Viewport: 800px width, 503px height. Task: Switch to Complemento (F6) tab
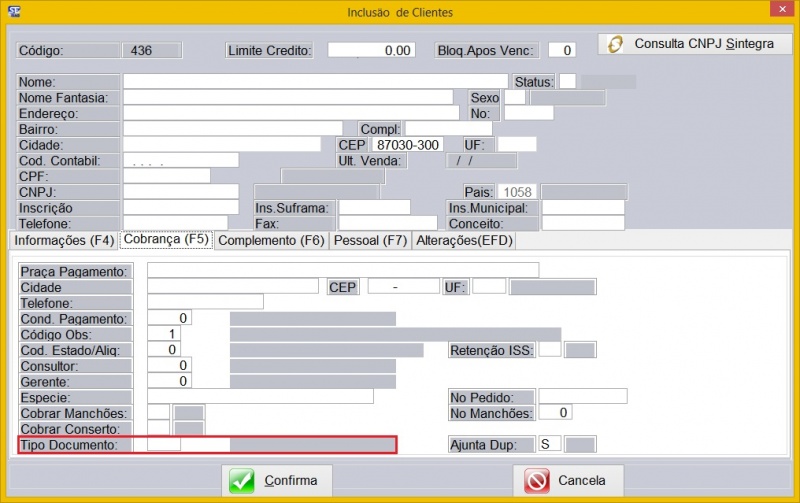tap(271, 240)
